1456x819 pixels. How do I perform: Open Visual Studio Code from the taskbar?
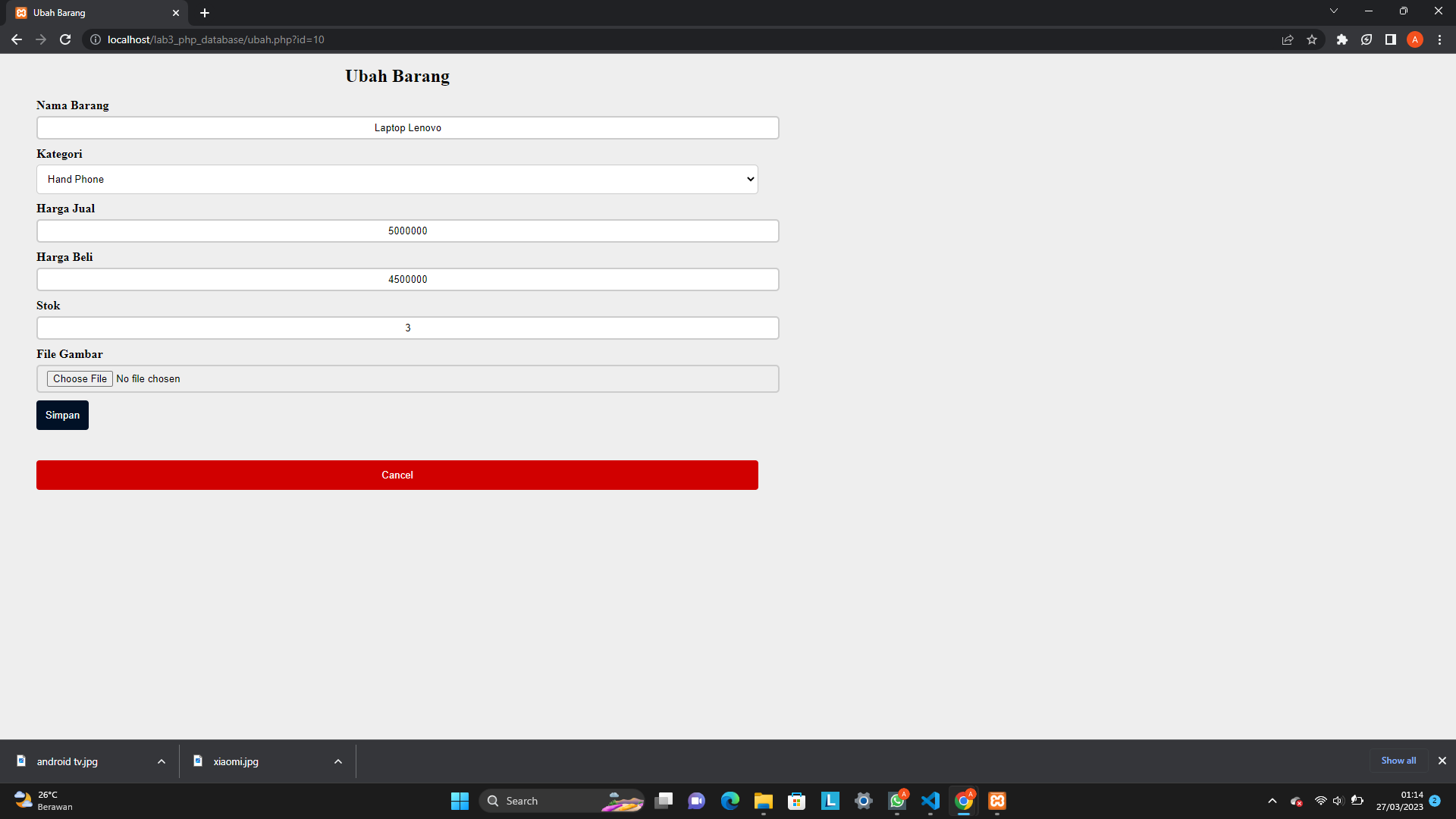(930, 801)
